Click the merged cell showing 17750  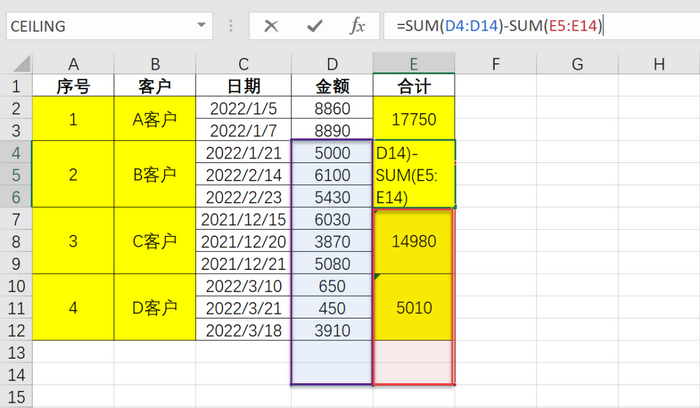pos(414,119)
